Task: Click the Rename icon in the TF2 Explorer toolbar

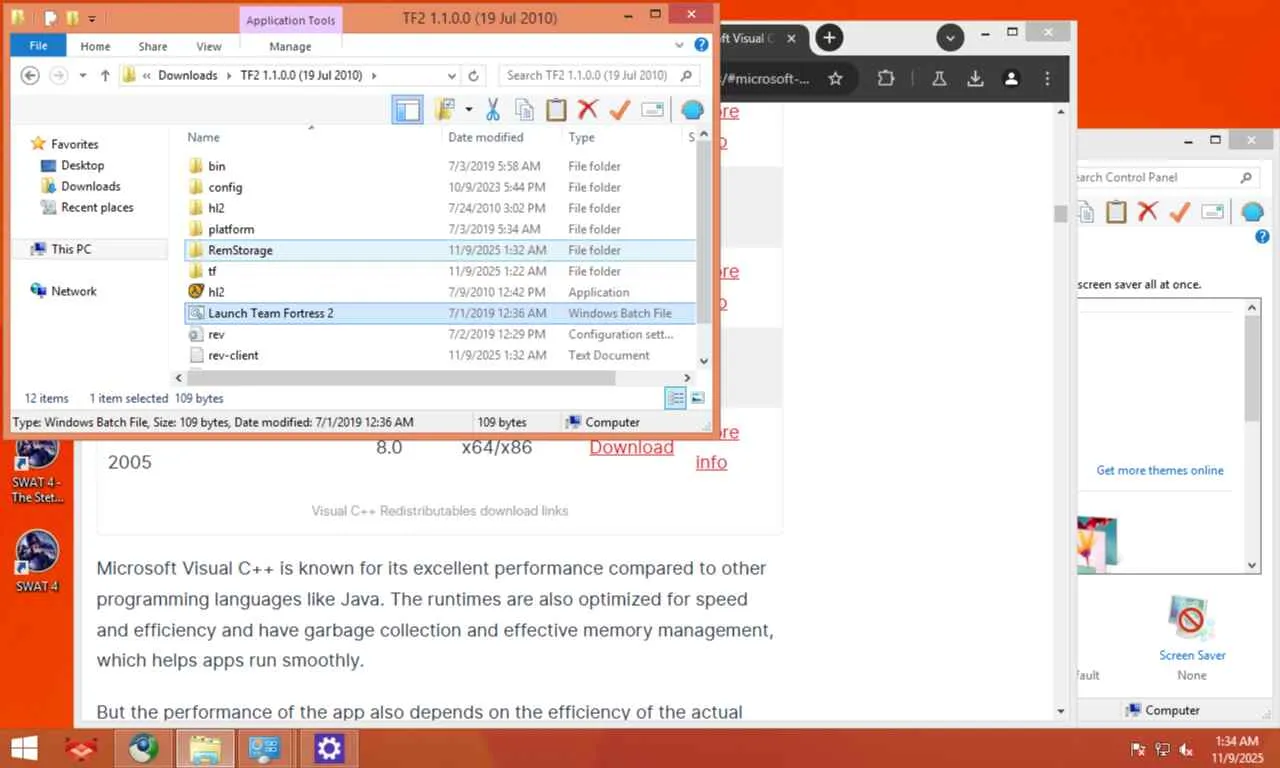Action: [653, 109]
